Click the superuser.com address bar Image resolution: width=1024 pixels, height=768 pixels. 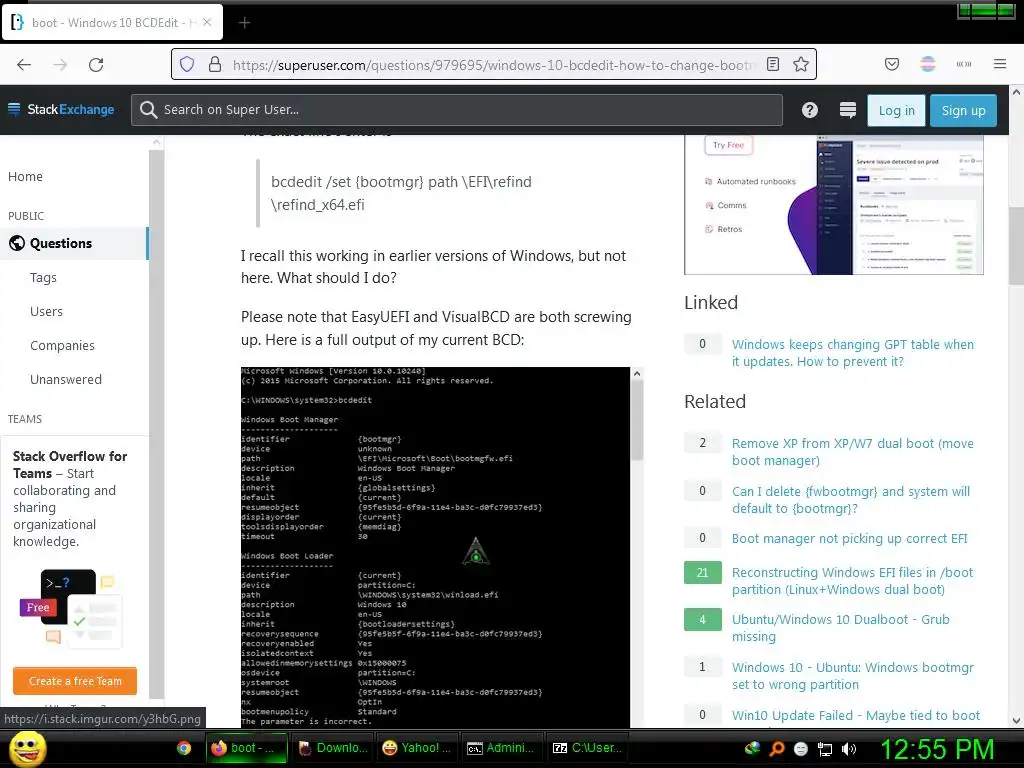[x=494, y=65]
